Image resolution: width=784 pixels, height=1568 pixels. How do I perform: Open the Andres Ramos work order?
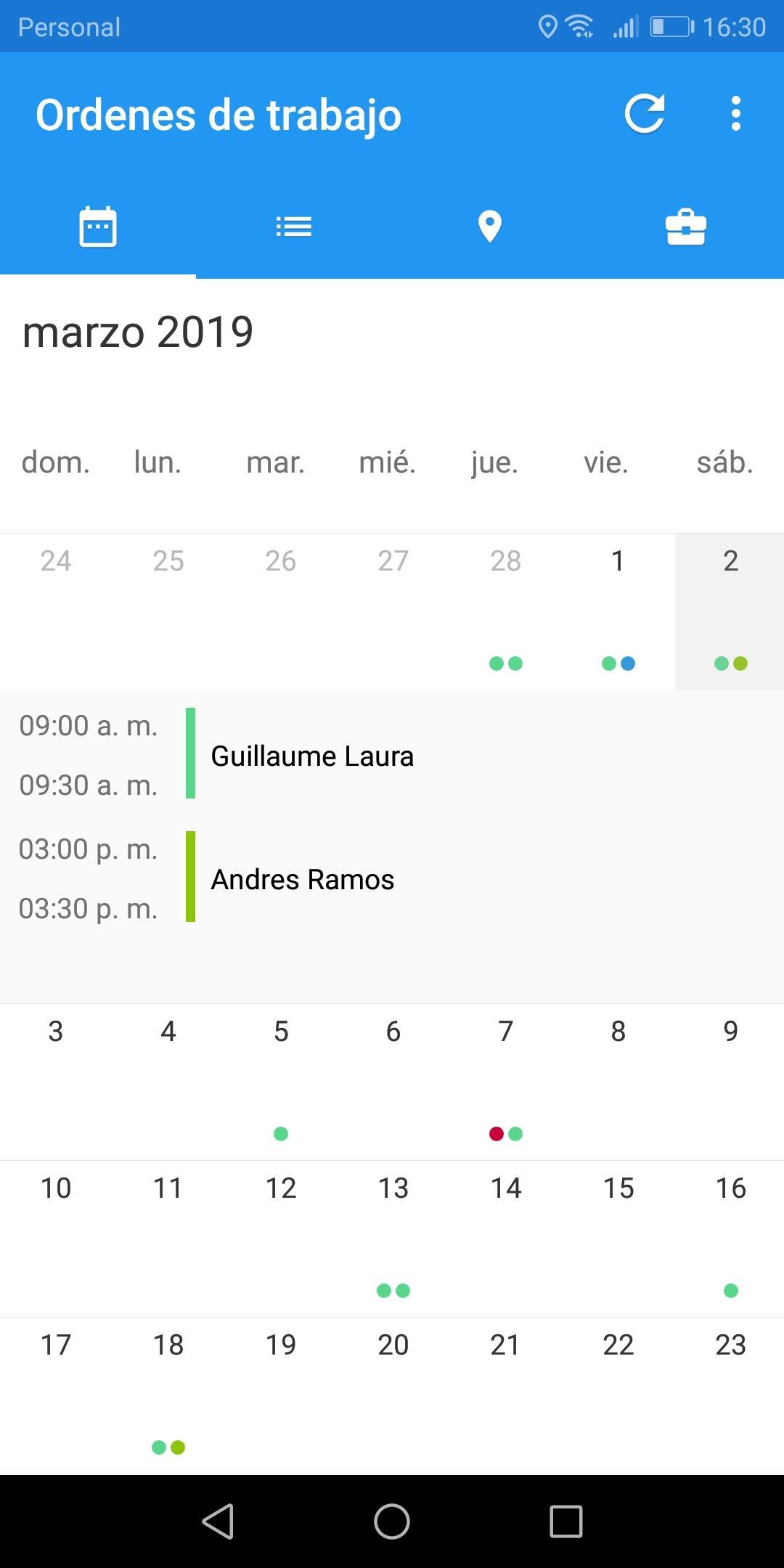(x=392, y=878)
